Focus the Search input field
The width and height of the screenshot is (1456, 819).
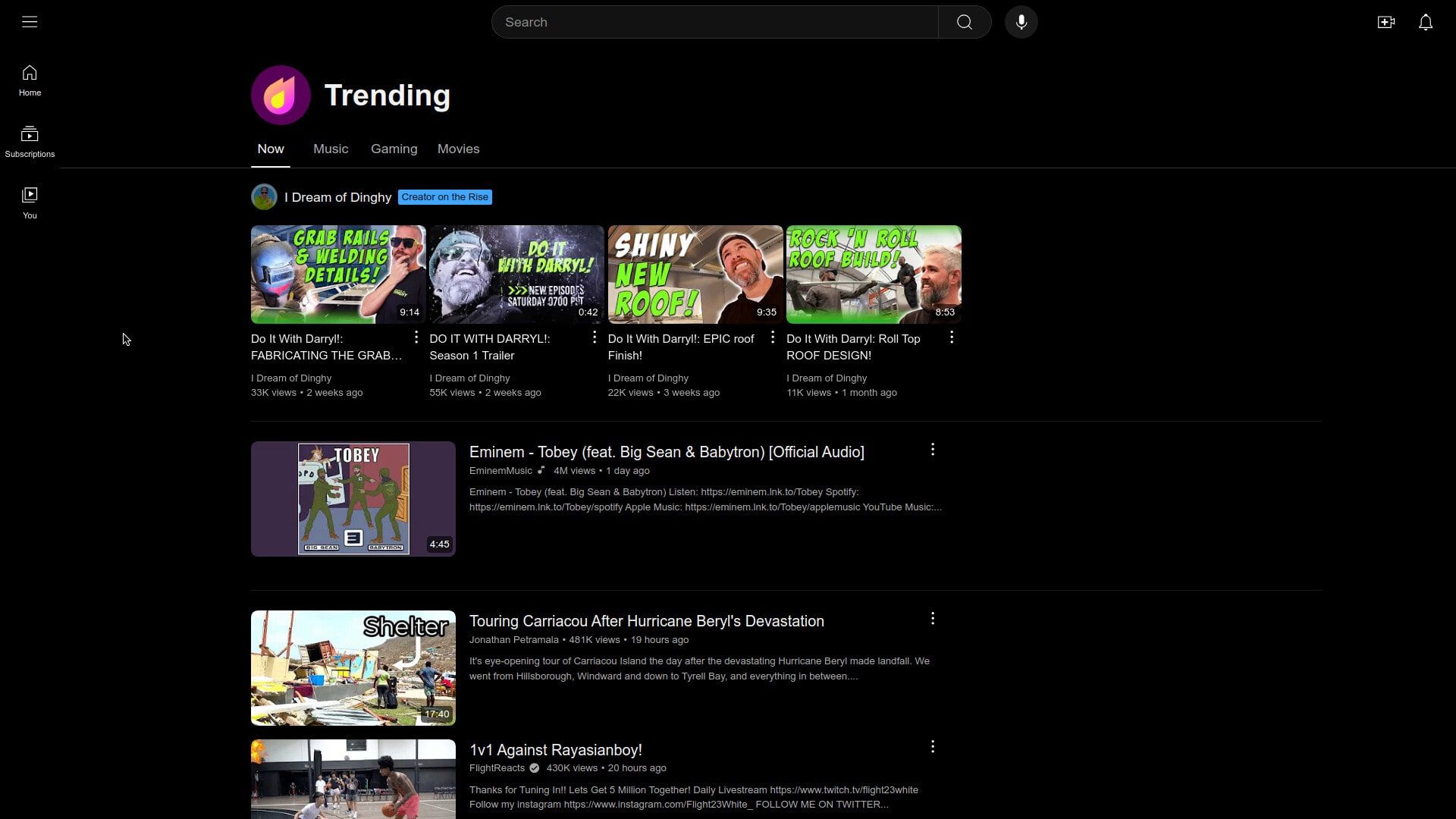(x=715, y=22)
